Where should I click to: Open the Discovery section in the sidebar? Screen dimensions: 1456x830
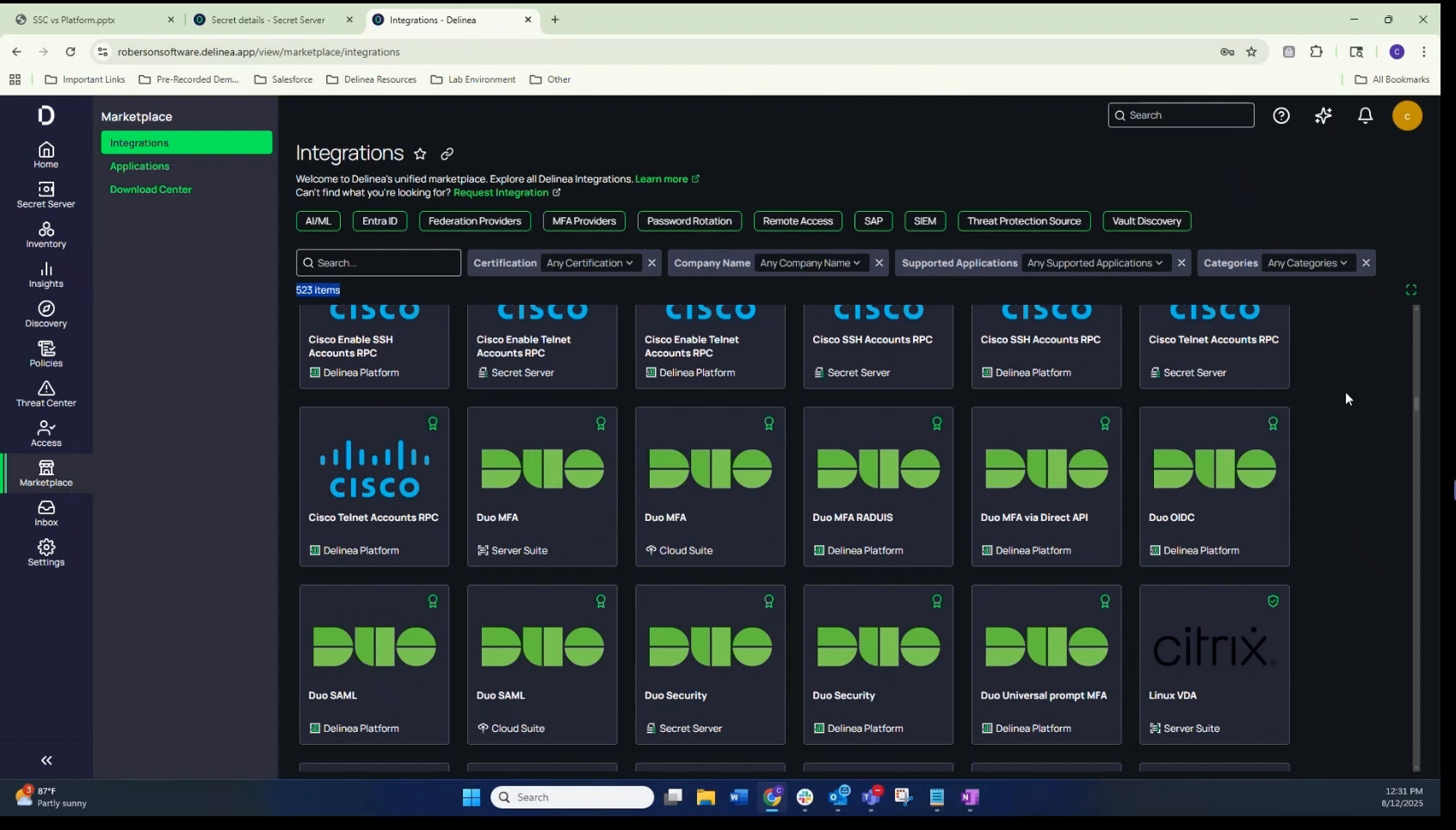tap(46, 314)
